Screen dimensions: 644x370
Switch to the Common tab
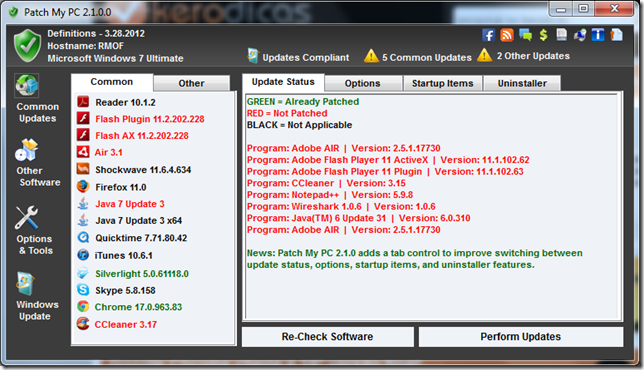coord(112,82)
